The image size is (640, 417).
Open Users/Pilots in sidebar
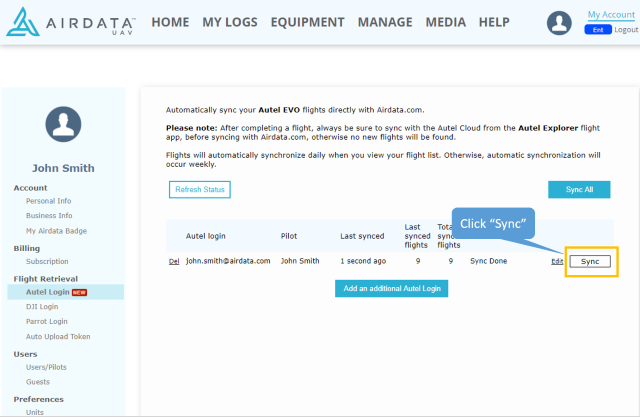pos(46,367)
